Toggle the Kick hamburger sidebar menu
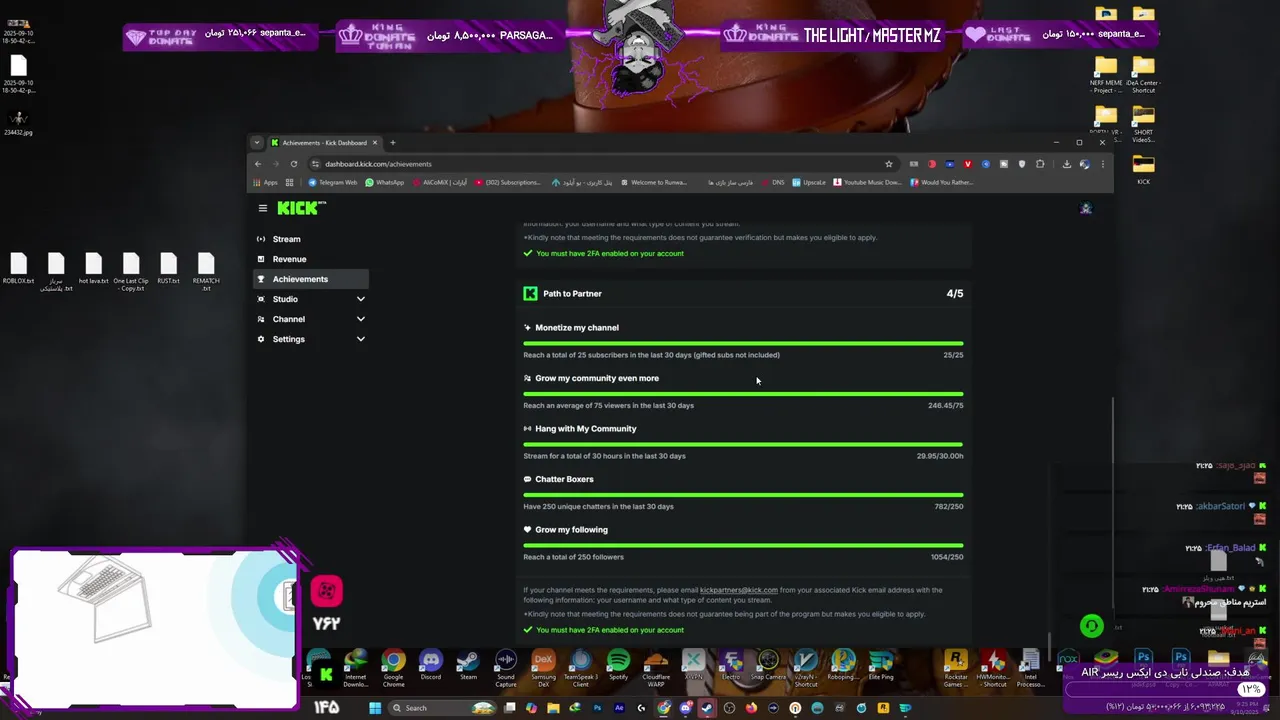The height and width of the screenshot is (720, 1280). tap(263, 208)
